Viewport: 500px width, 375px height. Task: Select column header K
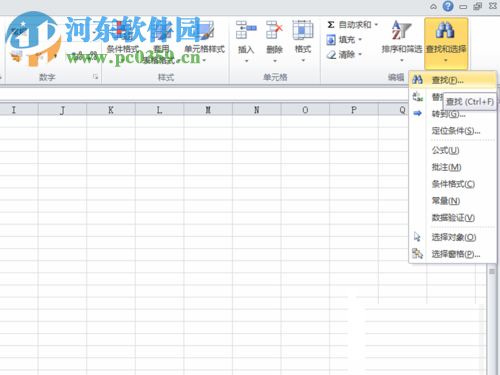pos(111,110)
